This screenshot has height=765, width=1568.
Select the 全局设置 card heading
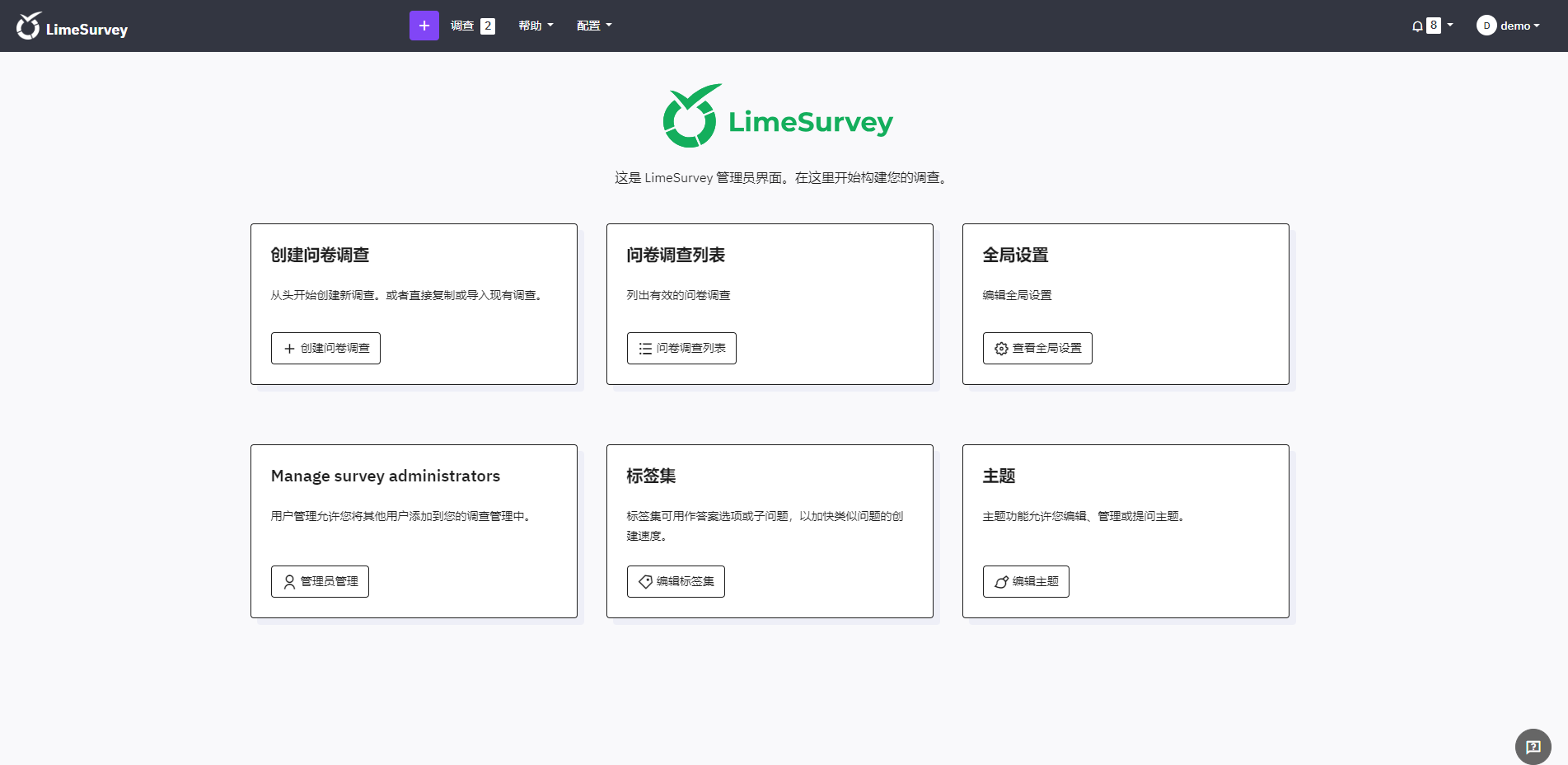tap(1015, 255)
